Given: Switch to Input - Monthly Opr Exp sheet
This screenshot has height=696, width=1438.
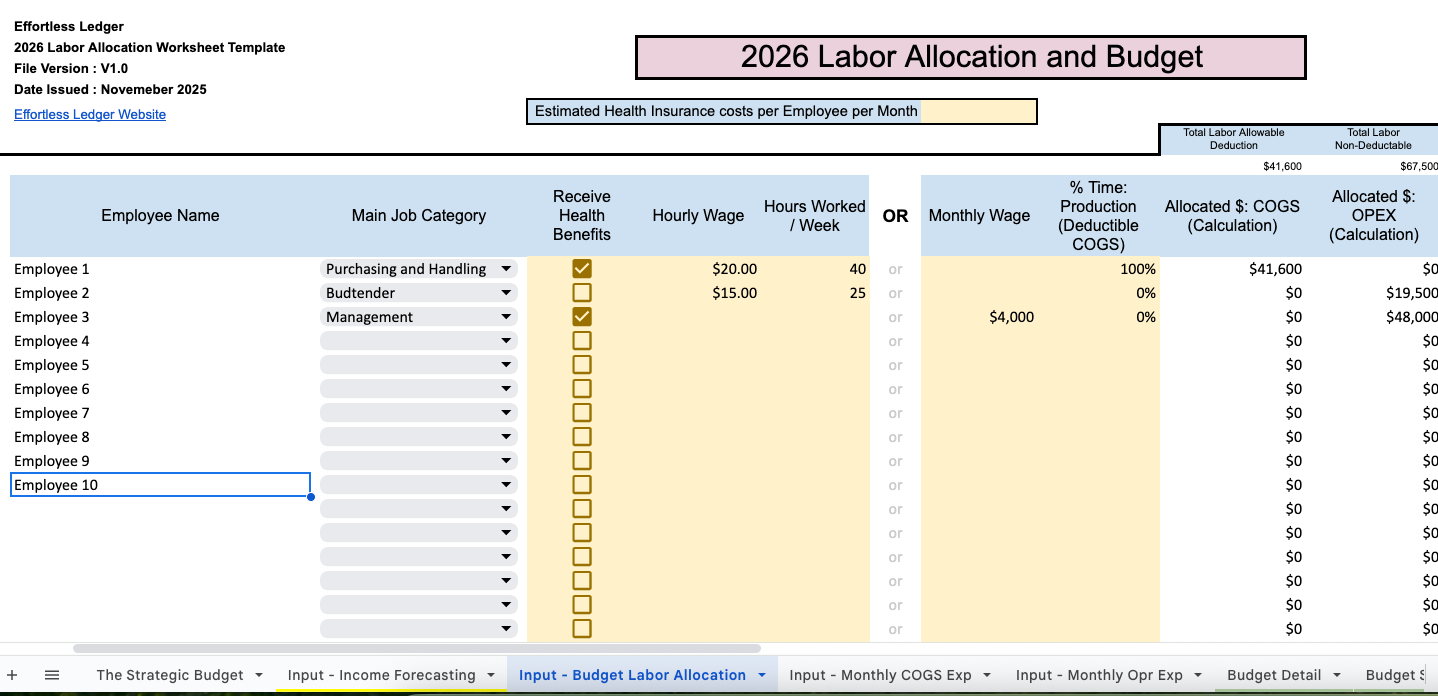Looking at the screenshot, I should (1099, 675).
